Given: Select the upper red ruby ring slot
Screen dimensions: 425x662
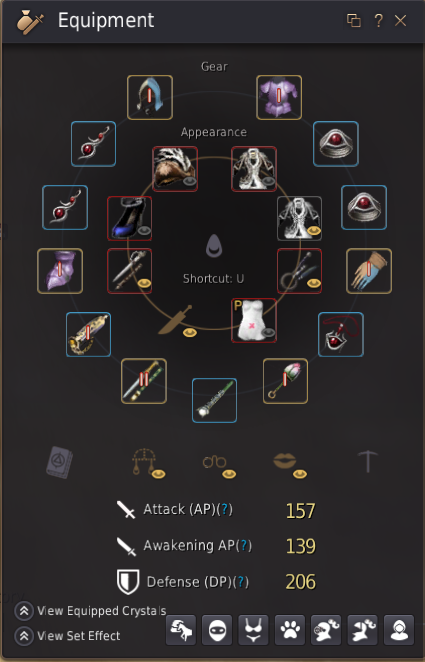Looking at the screenshot, I should [336, 144].
